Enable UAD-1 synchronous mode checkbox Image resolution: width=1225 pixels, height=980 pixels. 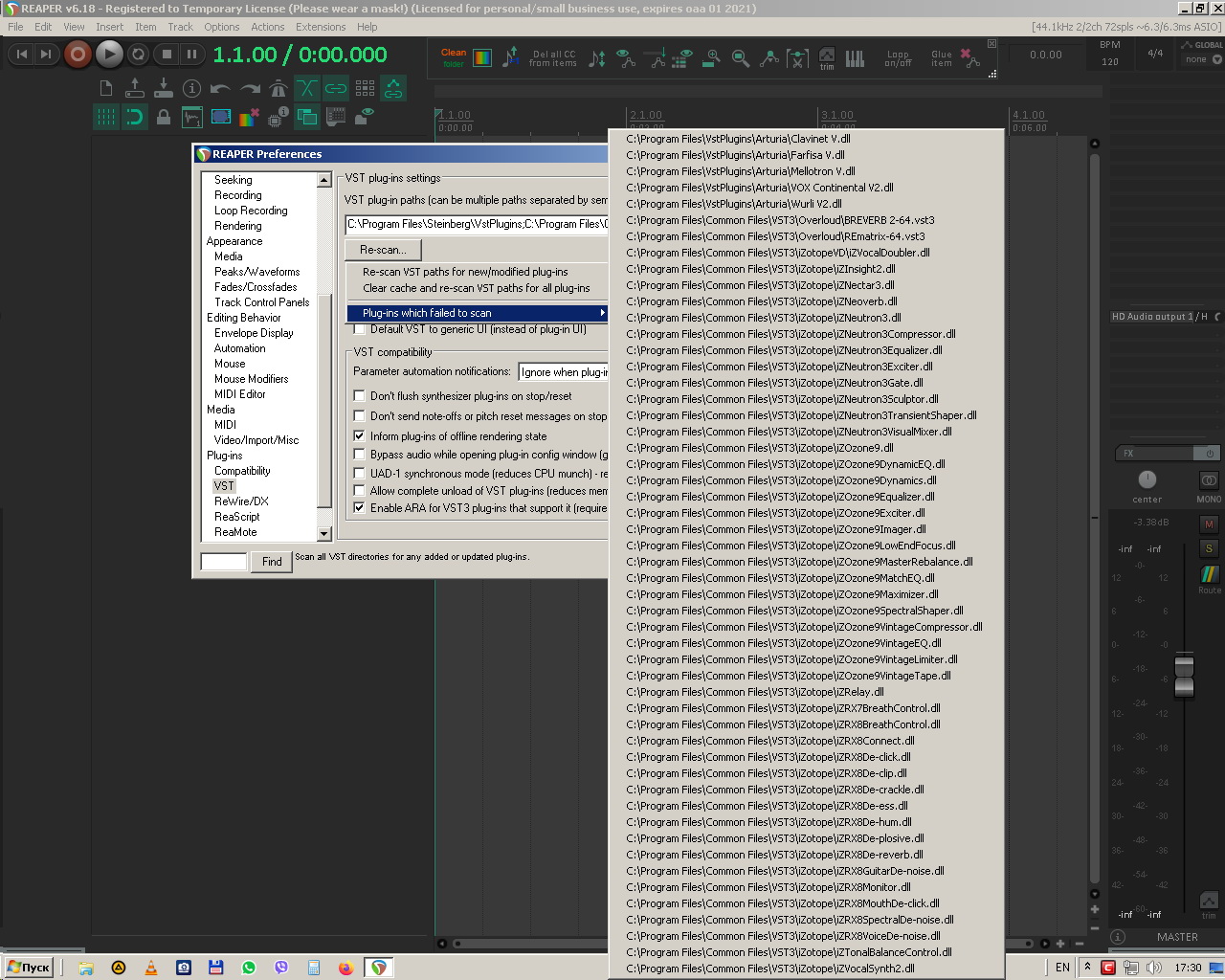[x=360, y=473]
